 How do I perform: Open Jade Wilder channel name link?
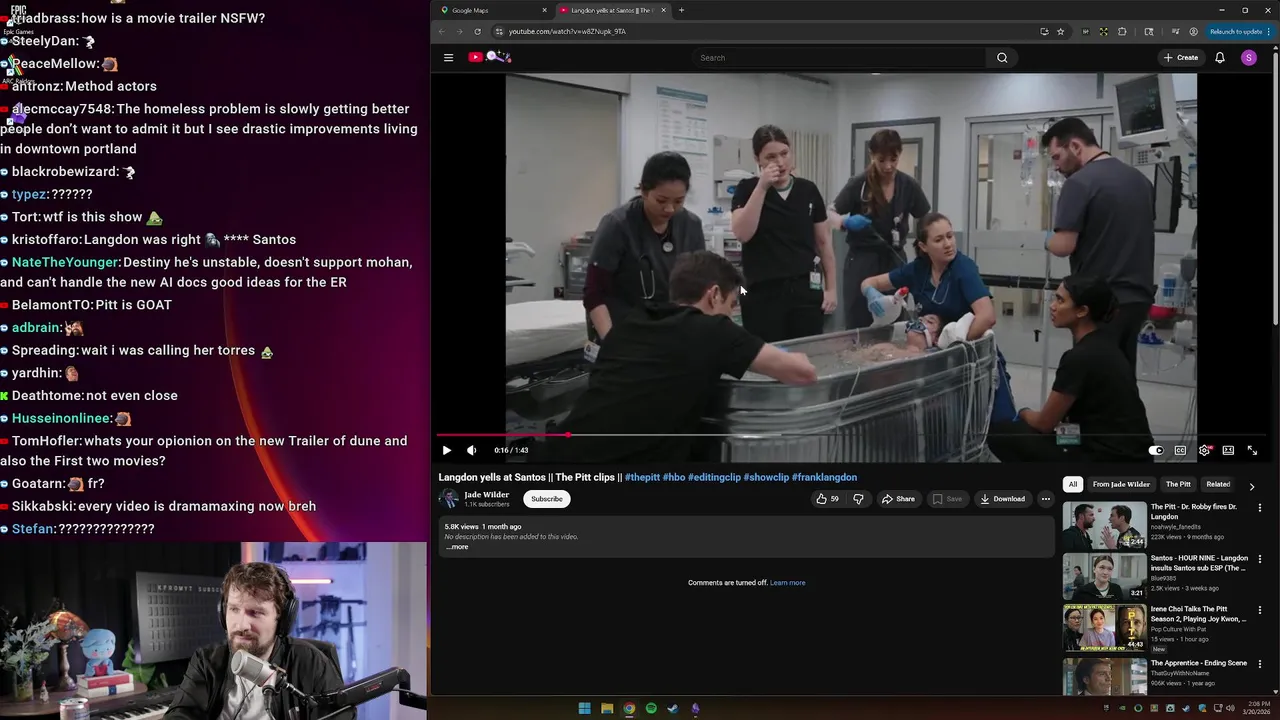[487, 495]
